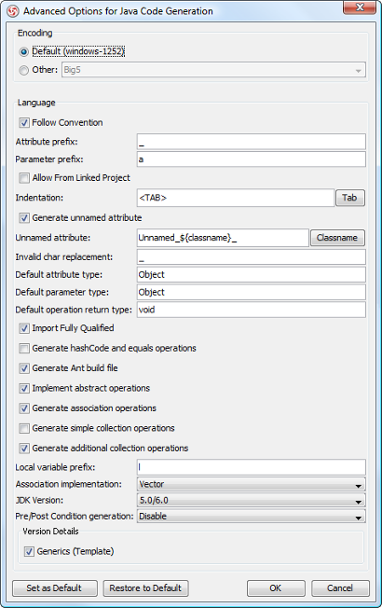This screenshot has width=382, height=608.
Task: Select the Other encoding radio button
Action: [x=24, y=70]
